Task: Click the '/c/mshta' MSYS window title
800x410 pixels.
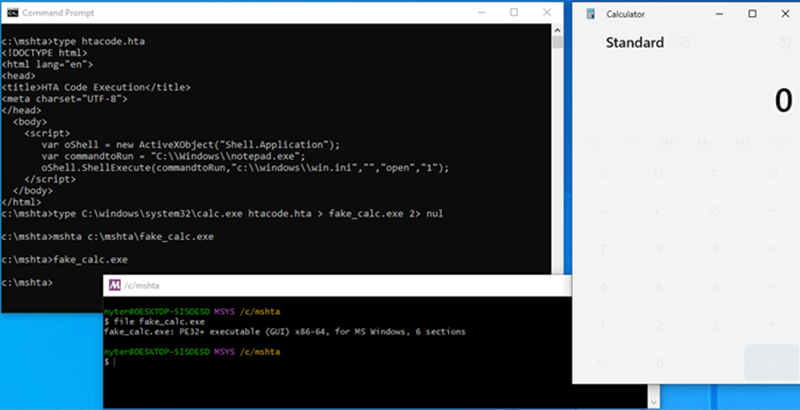Action: (x=142, y=286)
